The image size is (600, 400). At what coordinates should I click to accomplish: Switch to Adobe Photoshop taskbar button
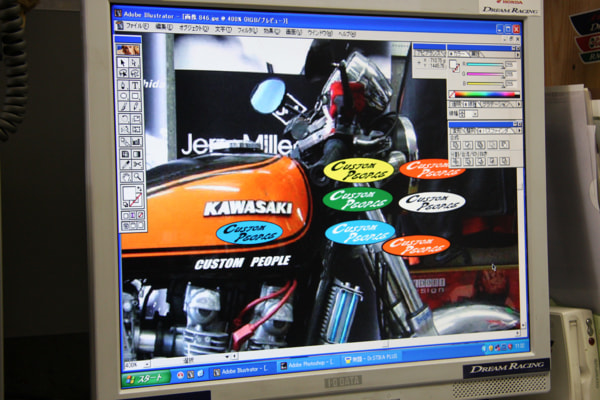click(307, 364)
